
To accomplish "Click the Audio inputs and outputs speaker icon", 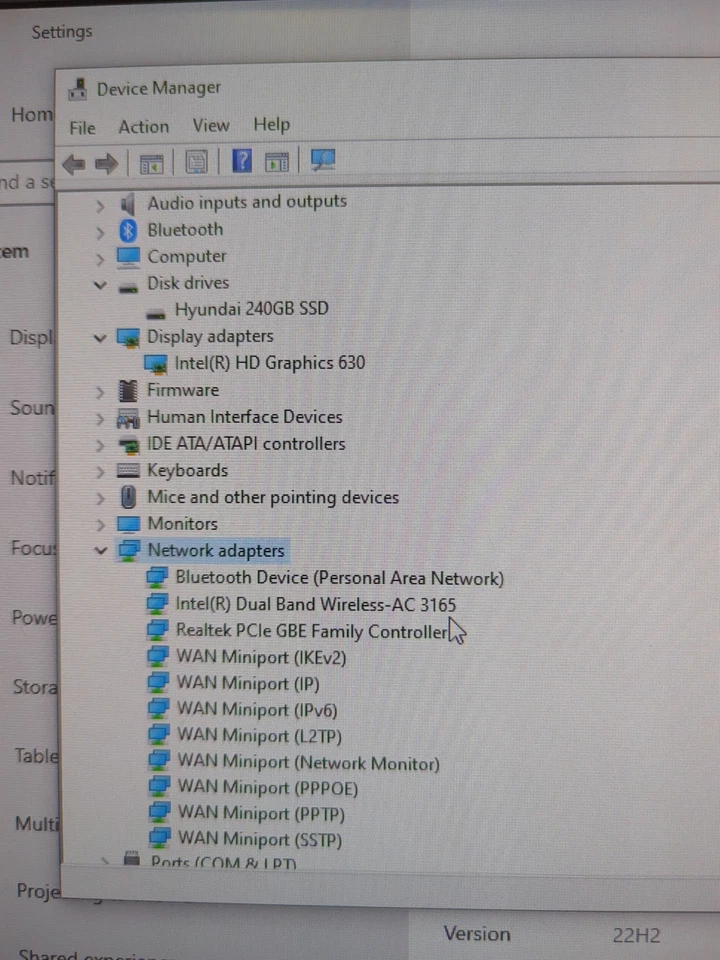I will tap(127, 204).
